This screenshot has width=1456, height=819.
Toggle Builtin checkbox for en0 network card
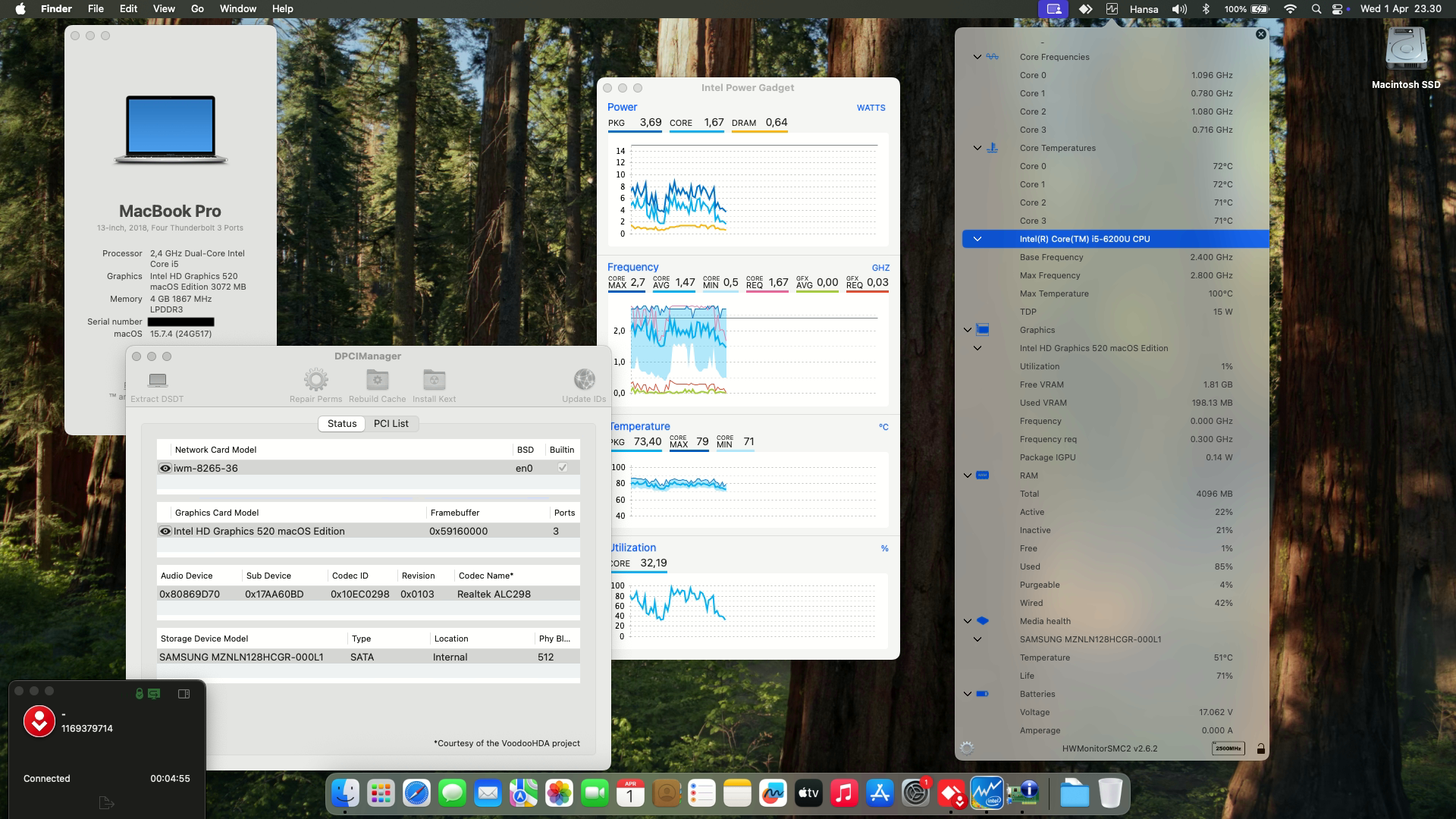point(562,467)
